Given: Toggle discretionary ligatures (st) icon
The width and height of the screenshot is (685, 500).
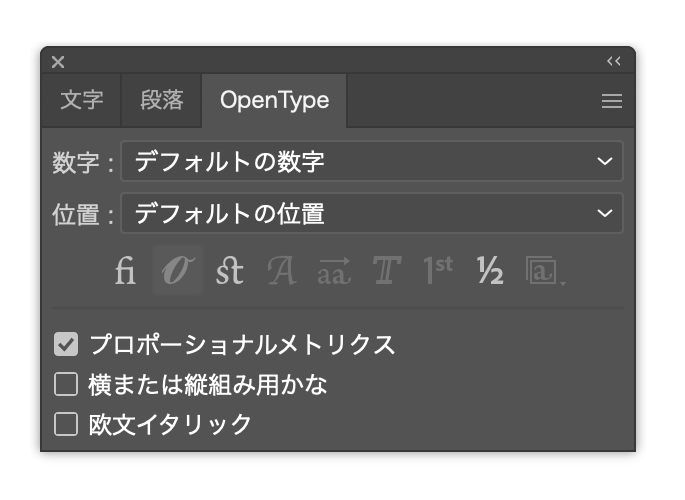Looking at the screenshot, I should click(x=230, y=271).
